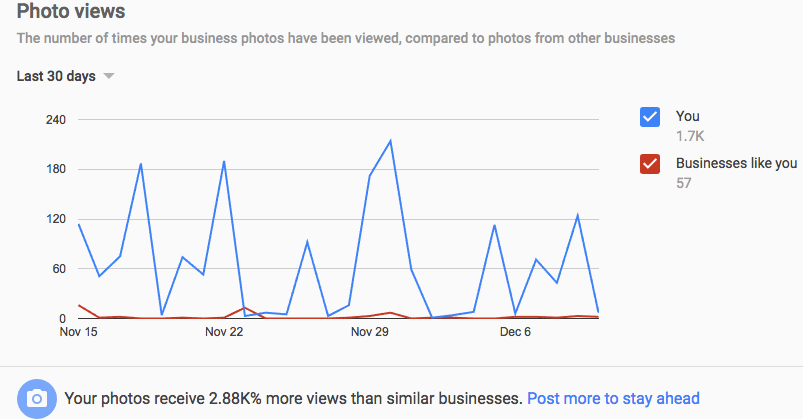
Task: Click the highest blue peak after Nov 29
Action: (390, 141)
